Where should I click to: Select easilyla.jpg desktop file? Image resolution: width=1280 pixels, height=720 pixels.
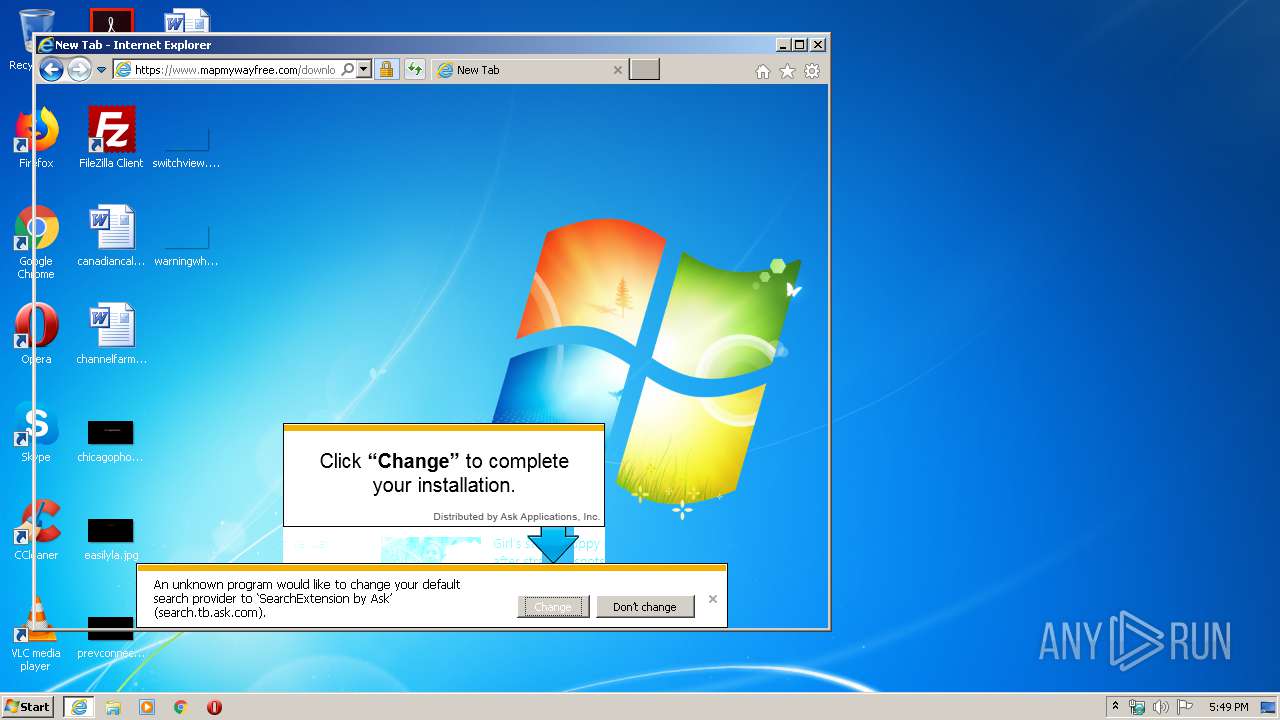tap(110, 539)
